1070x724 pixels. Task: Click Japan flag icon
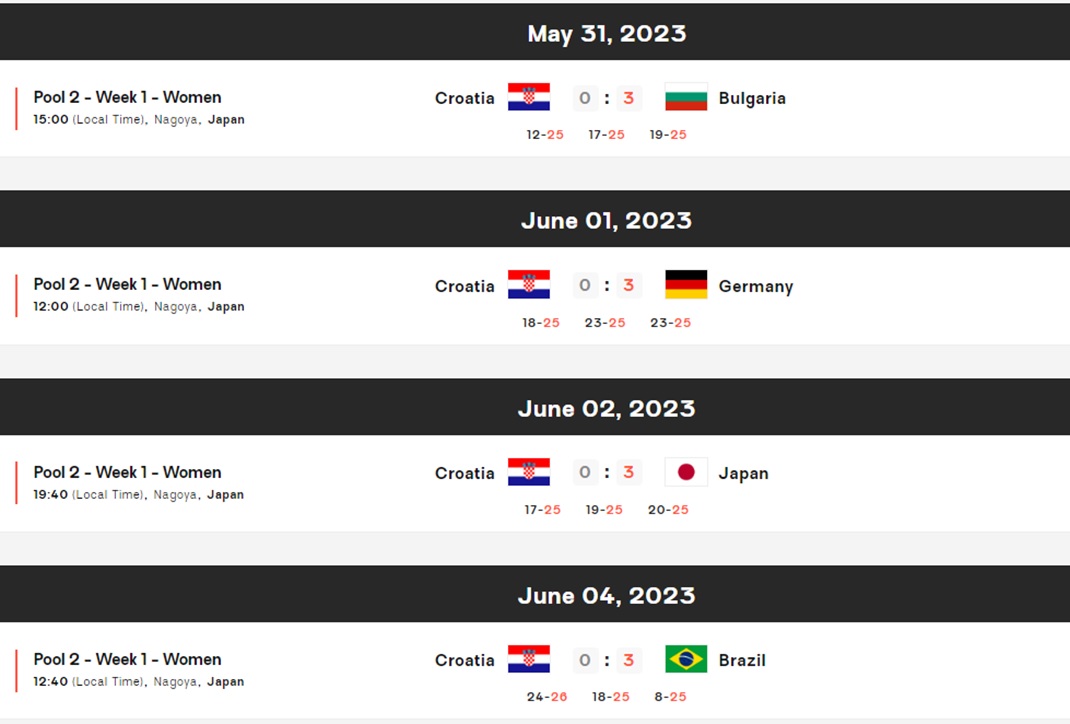686,472
